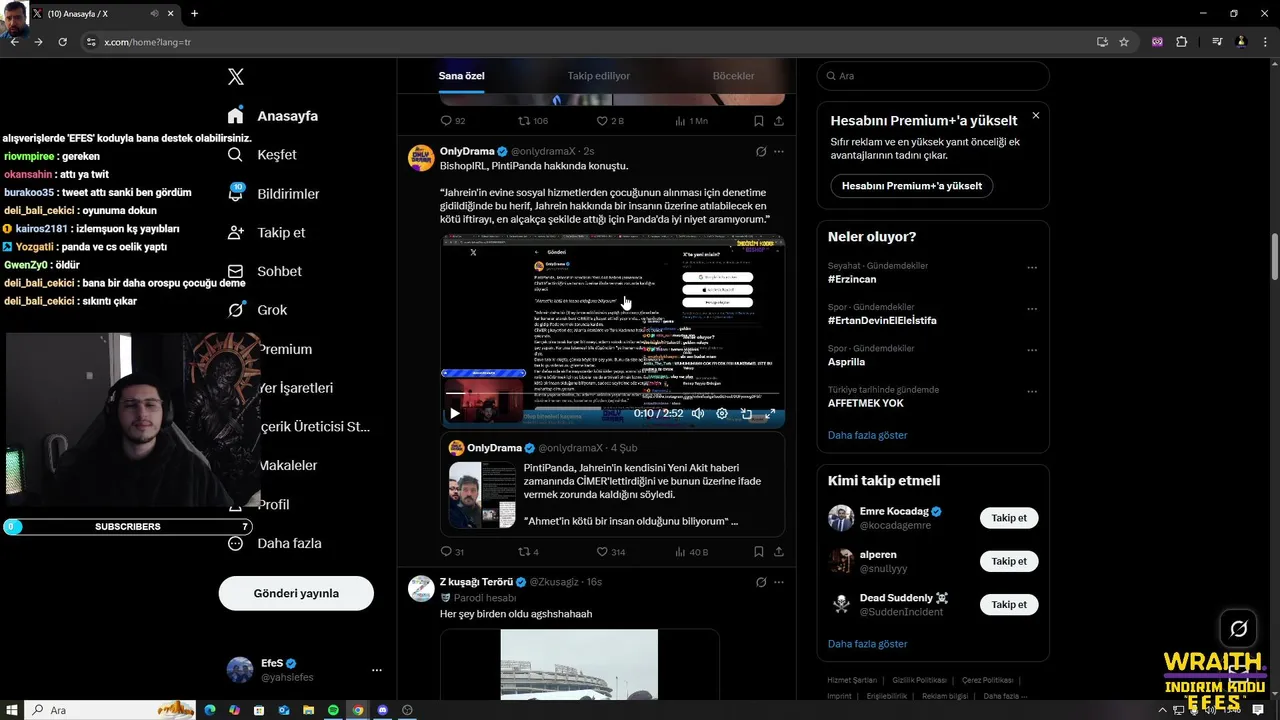Open Chrome media controls icon

[x=1217, y=42]
